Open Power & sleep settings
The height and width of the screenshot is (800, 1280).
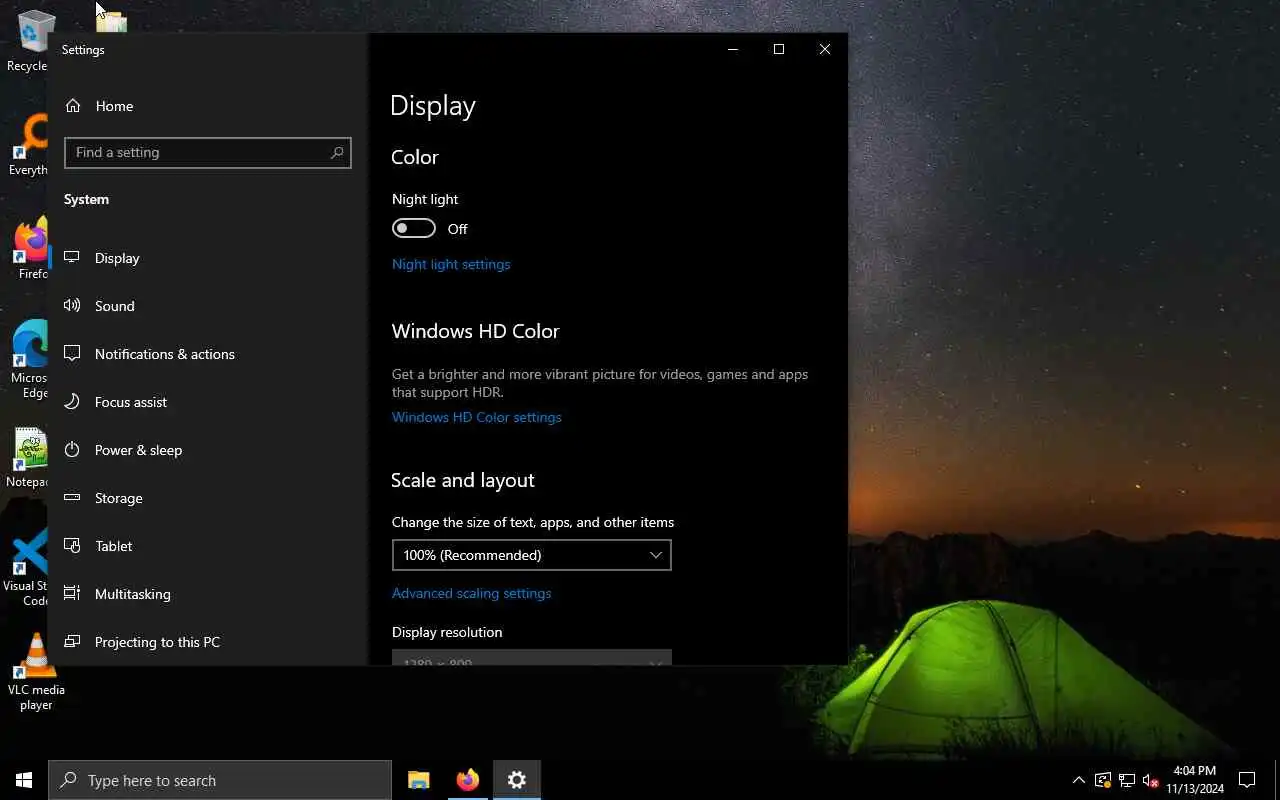(208, 450)
